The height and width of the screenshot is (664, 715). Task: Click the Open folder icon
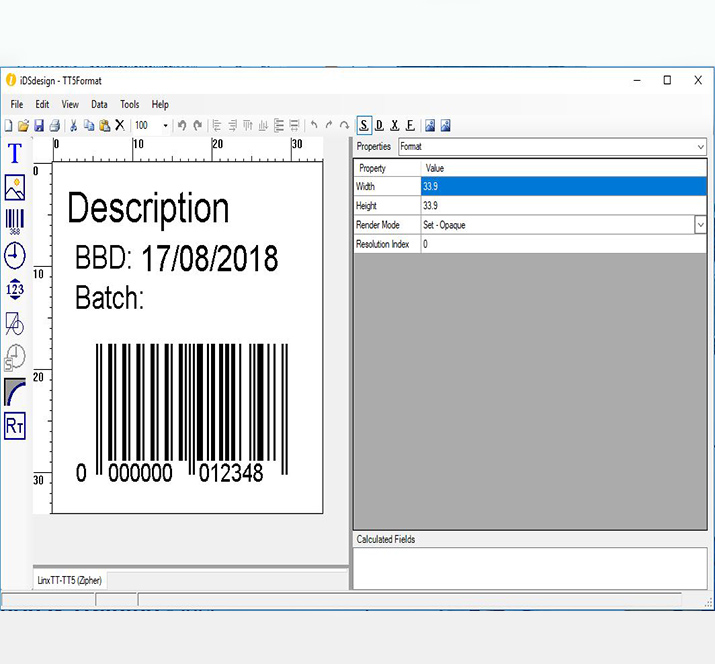tap(23, 125)
